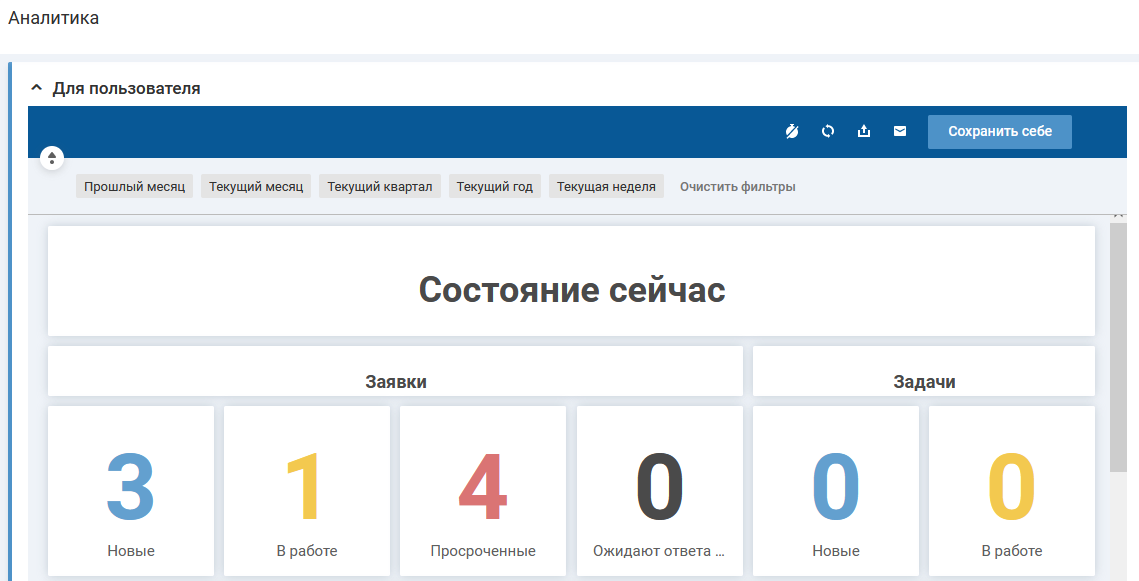
Task: Open the "Новые" requests tile showing 3
Action: click(x=131, y=490)
